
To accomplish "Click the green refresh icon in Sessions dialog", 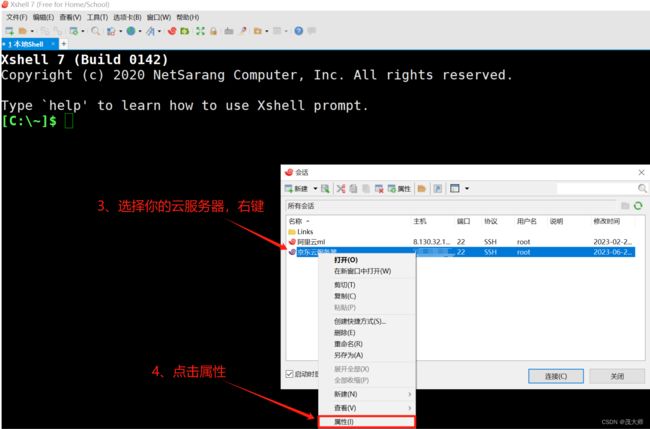I will (x=638, y=206).
